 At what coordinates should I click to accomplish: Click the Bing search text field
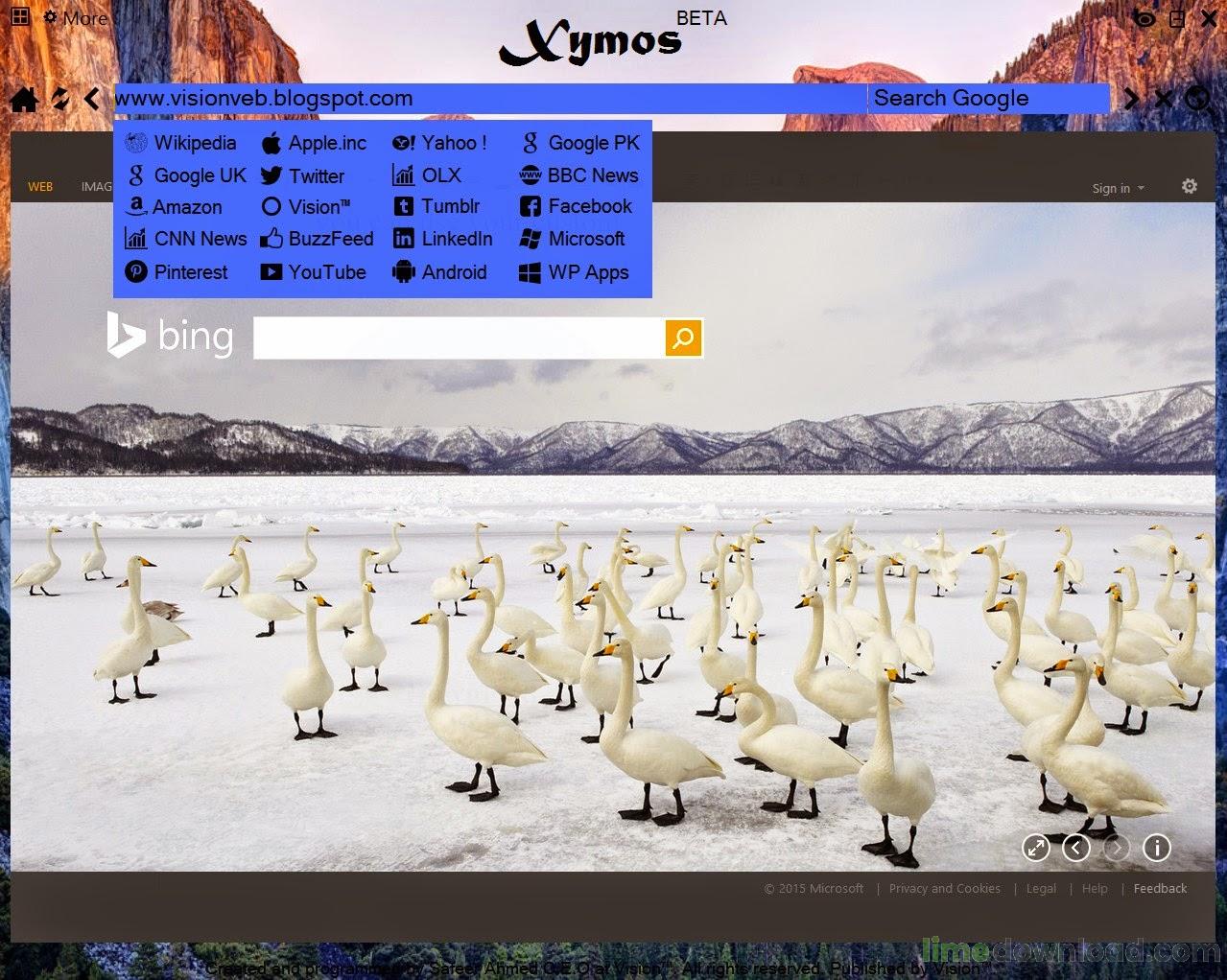459,338
